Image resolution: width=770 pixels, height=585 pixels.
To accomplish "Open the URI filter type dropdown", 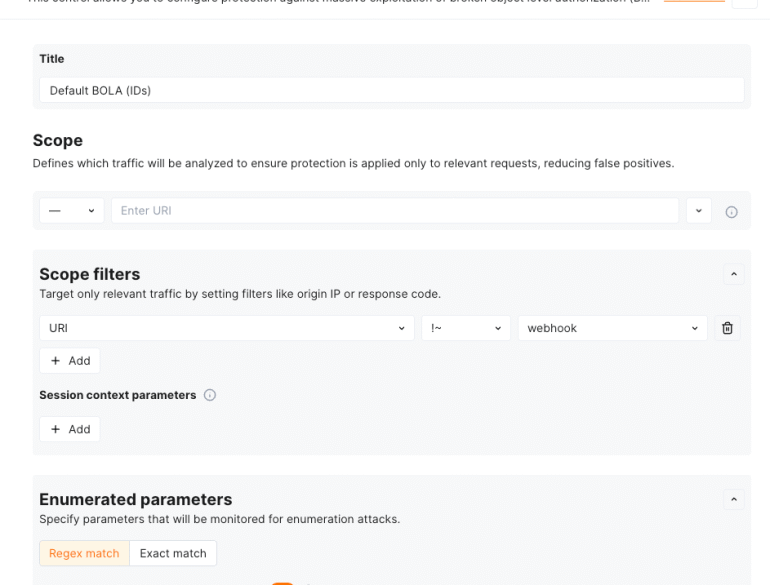I will pyautogui.click(x=226, y=328).
